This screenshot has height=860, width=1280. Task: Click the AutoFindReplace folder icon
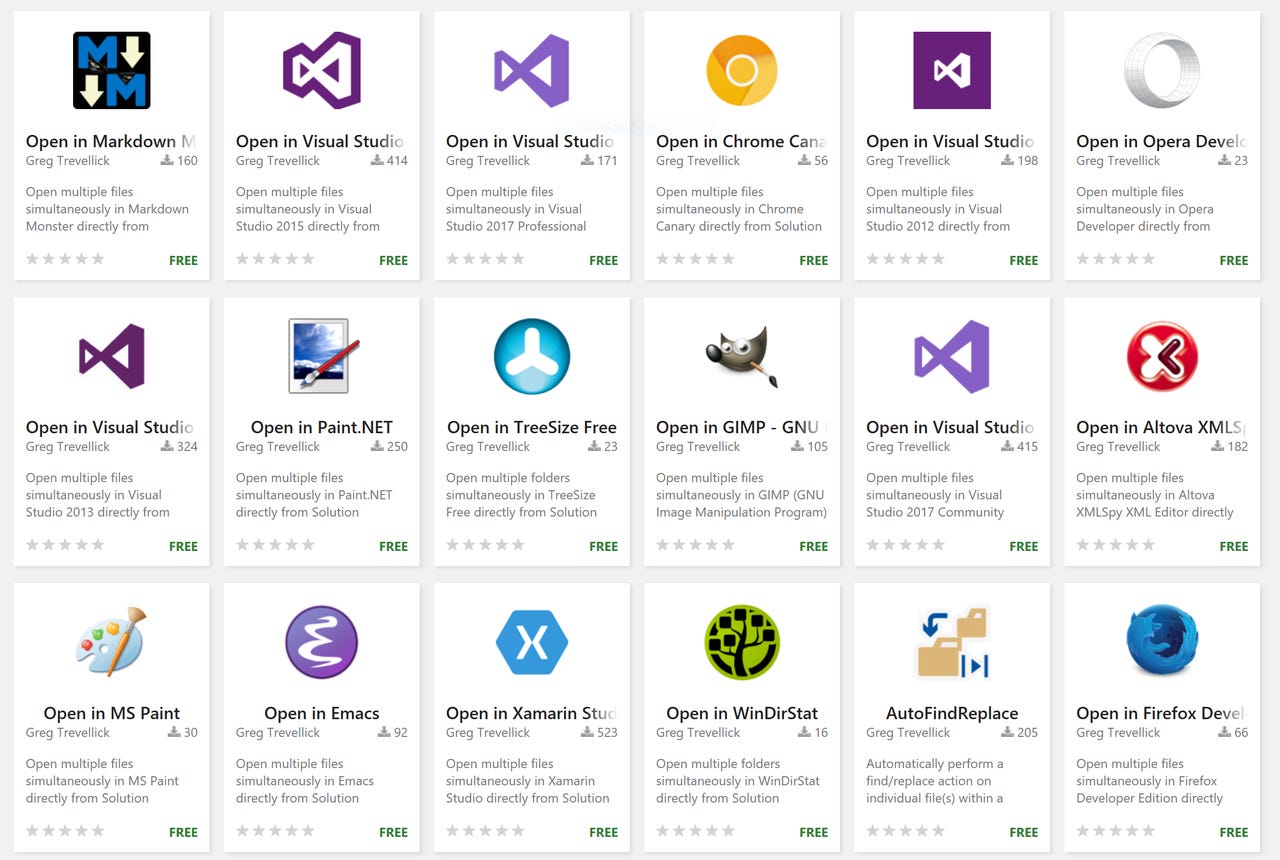click(951, 642)
